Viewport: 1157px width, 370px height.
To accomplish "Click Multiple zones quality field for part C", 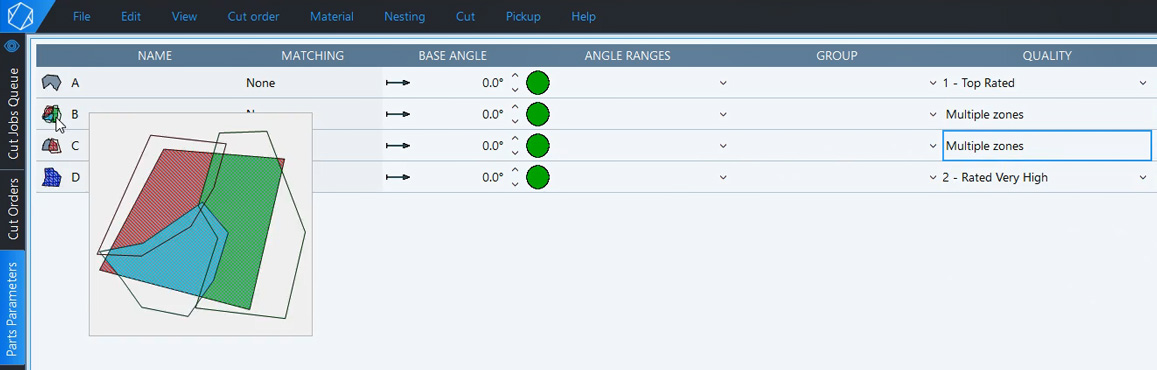I will 1047,146.
